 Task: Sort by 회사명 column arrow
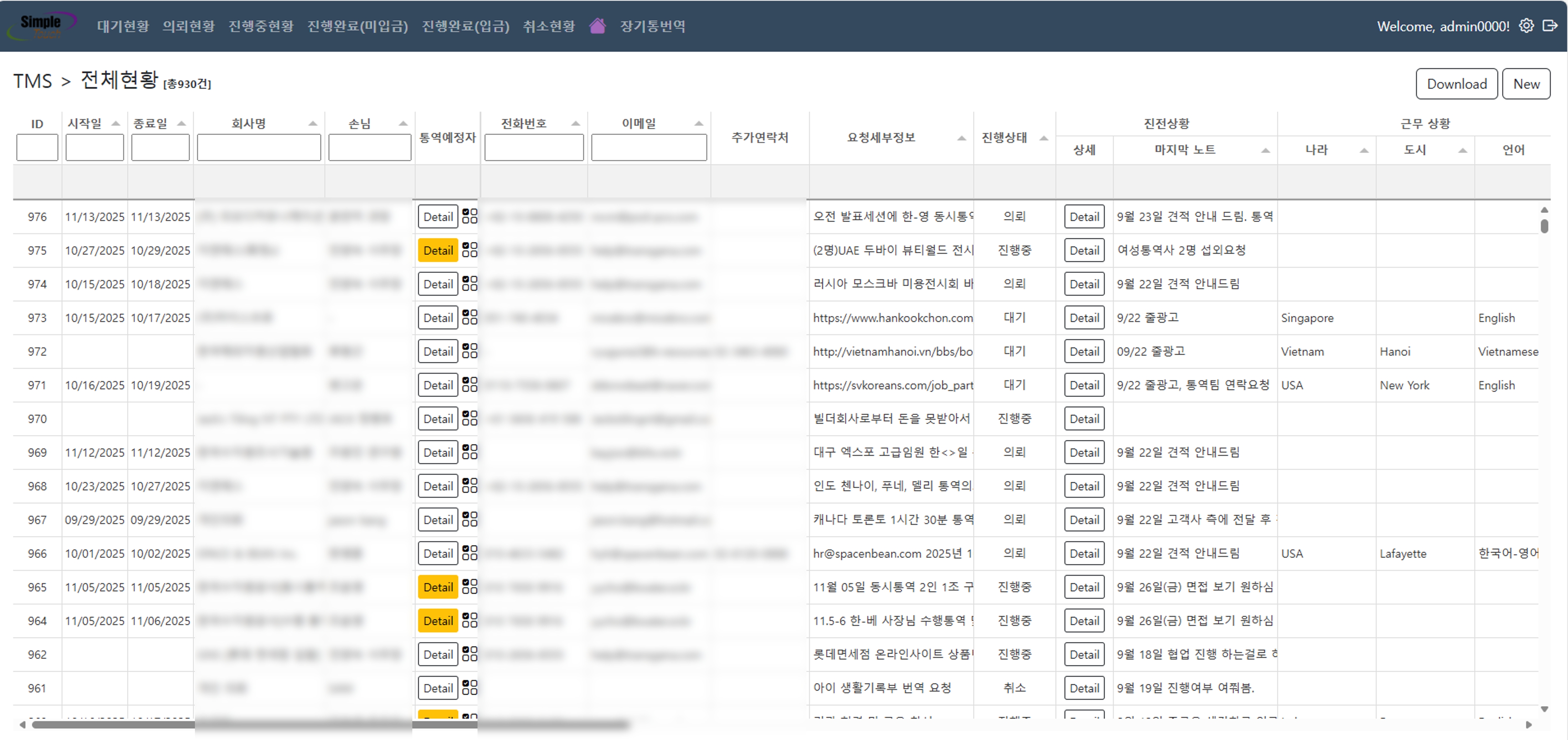[x=312, y=124]
